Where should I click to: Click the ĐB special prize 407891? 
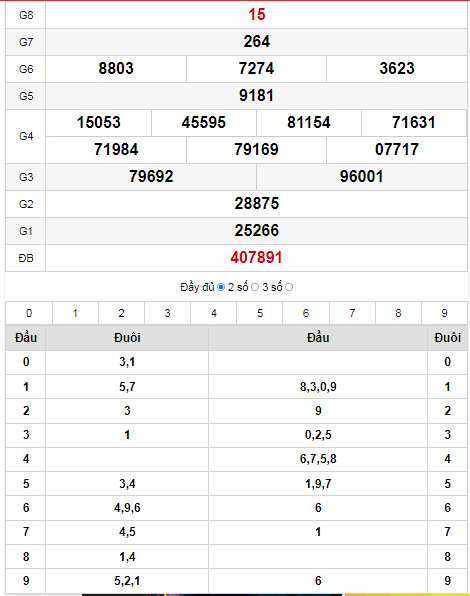(256, 258)
